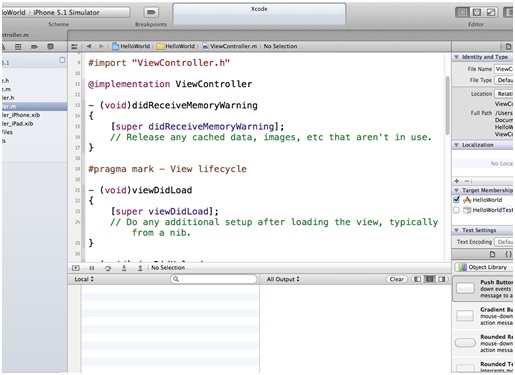This screenshot has height=375, width=515.
Task: Step into using the down-arrow debug icon
Action: (124, 268)
